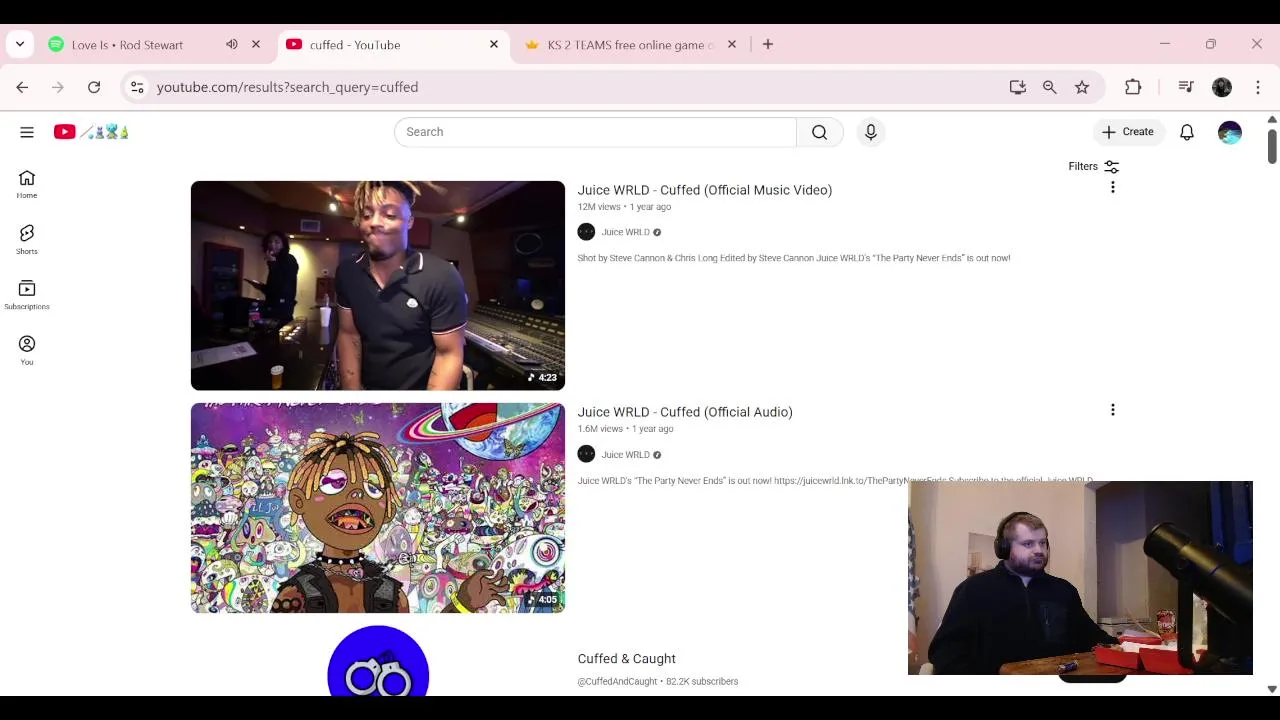Image resolution: width=1280 pixels, height=720 pixels.
Task: Close the cuffed - YouTube tab
Action: [494, 44]
